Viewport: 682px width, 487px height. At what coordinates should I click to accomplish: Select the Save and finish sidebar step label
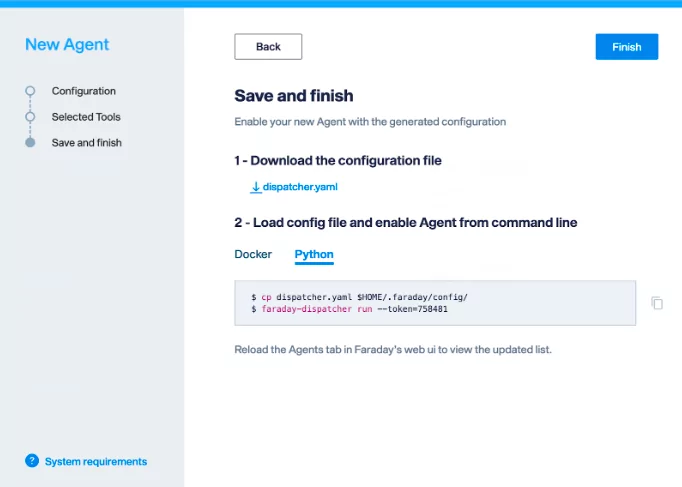pos(87,143)
